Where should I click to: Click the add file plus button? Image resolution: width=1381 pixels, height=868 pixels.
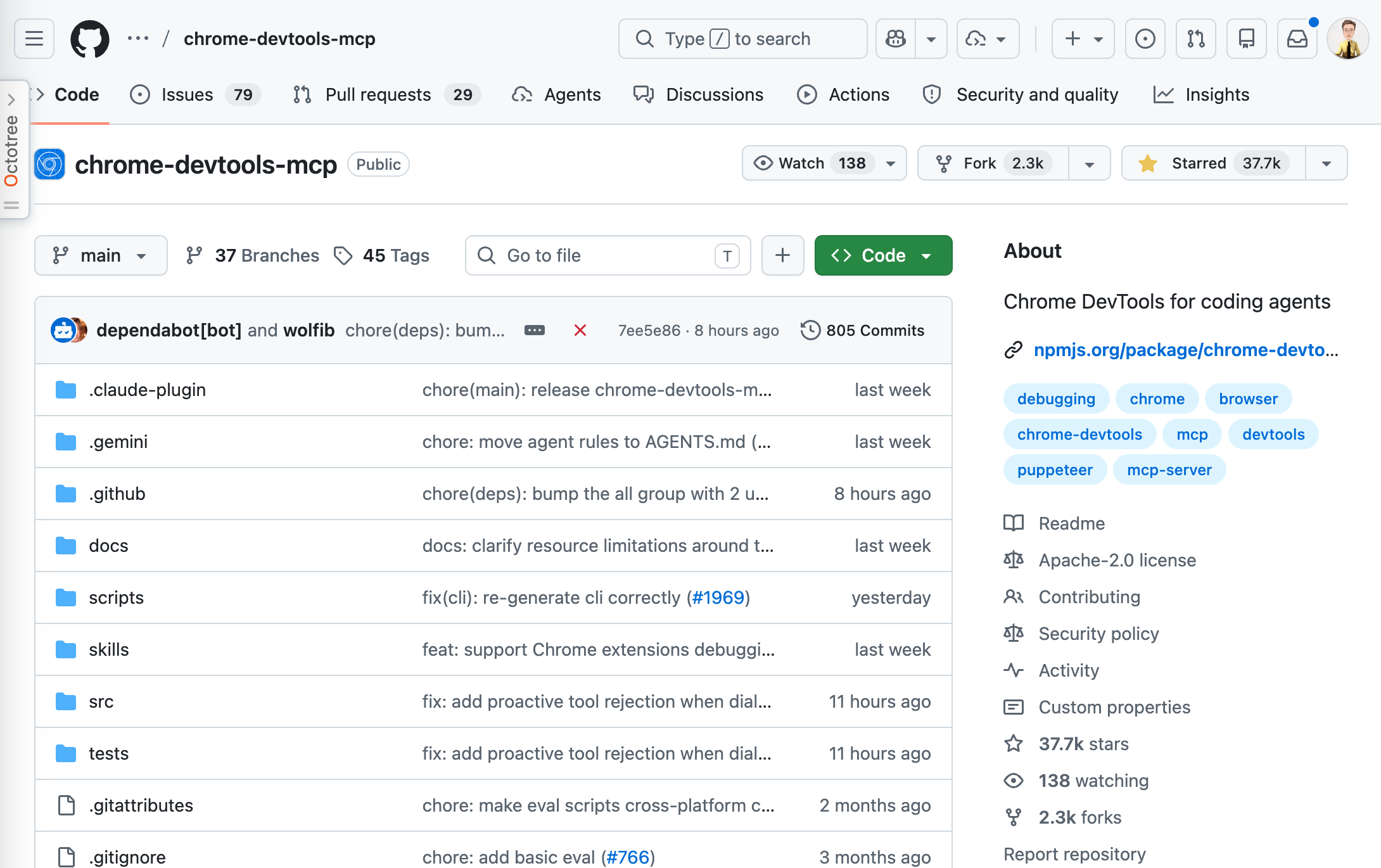pos(782,255)
